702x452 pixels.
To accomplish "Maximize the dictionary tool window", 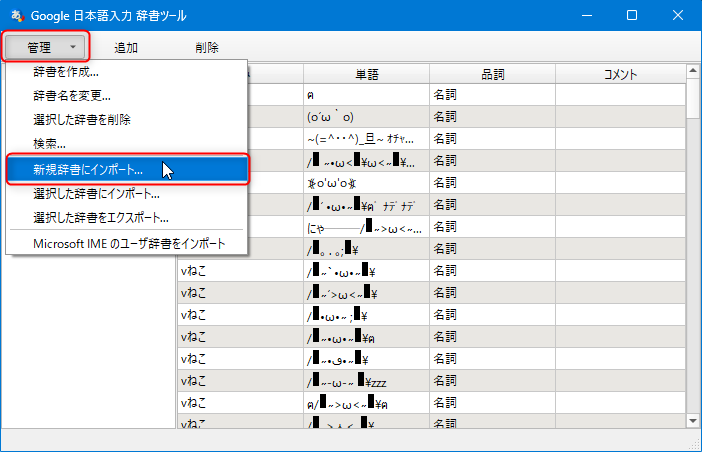I will click(x=632, y=16).
